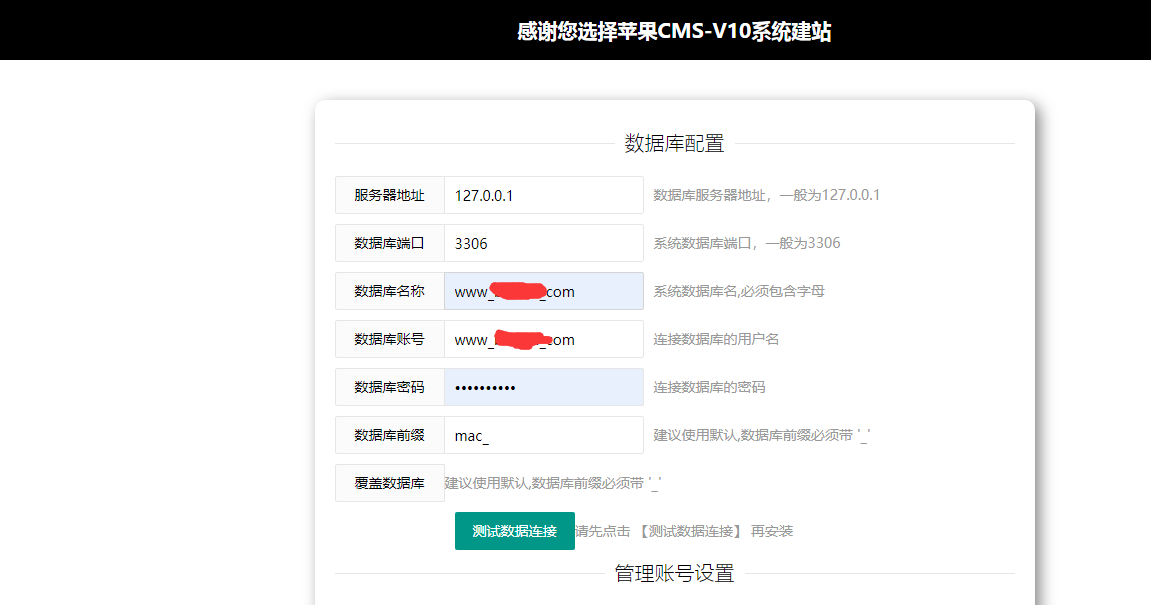Click the 数据库账号 label
The image size is (1151, 605).
pos(390,339)
